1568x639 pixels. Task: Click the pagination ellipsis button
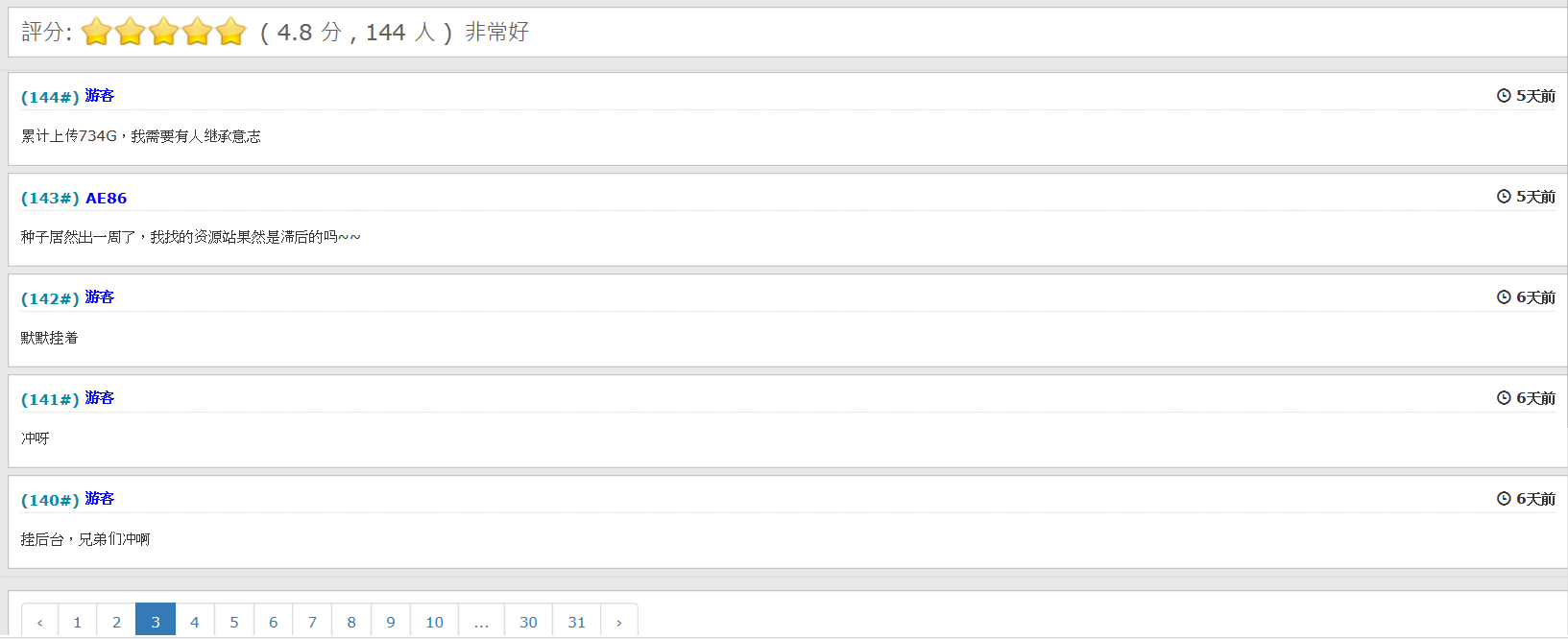point(481,622)
